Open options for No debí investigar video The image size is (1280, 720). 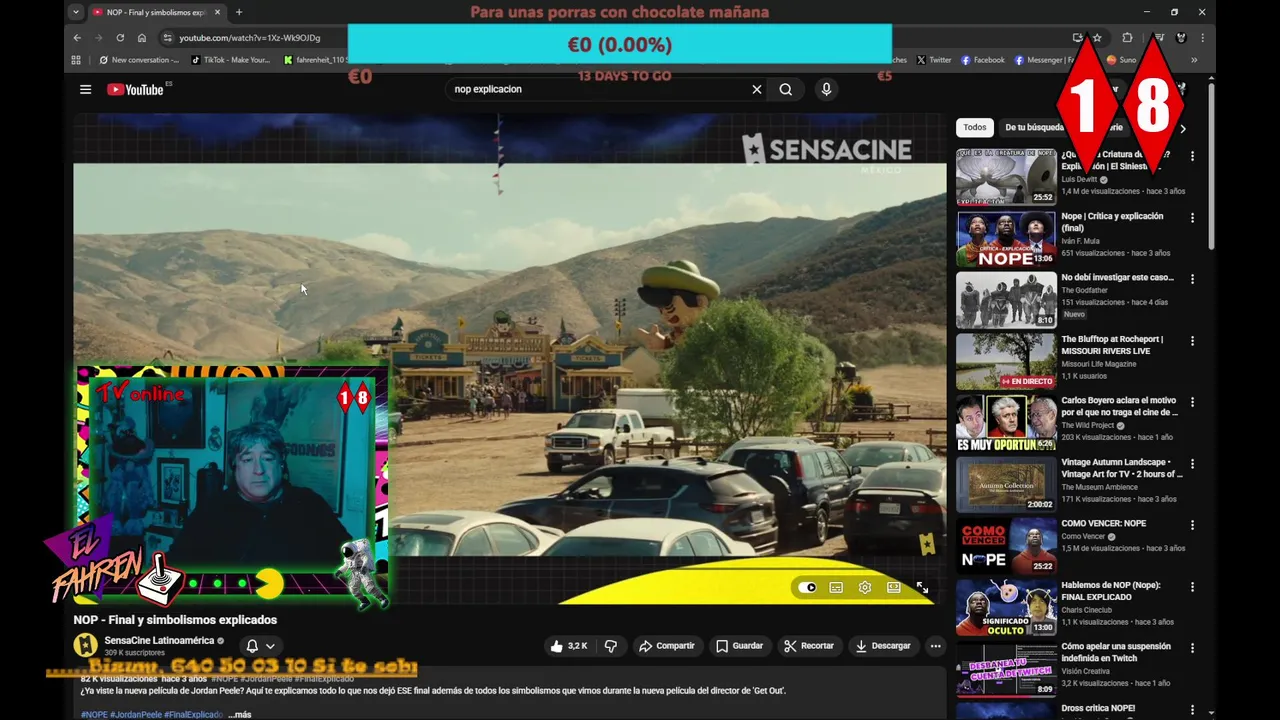[1192, 279]
